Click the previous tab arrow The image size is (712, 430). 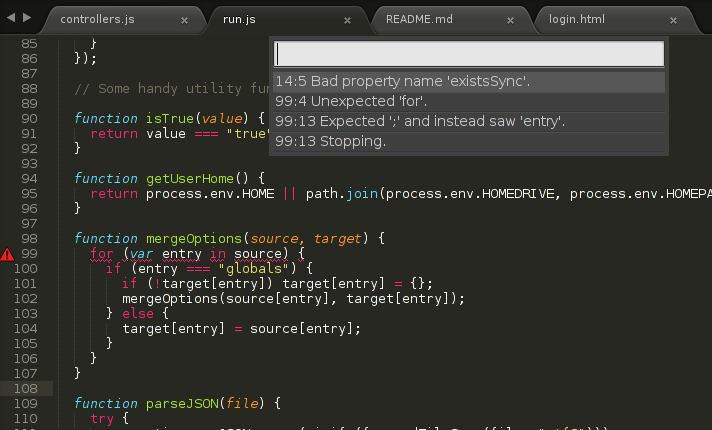point(11,18)
